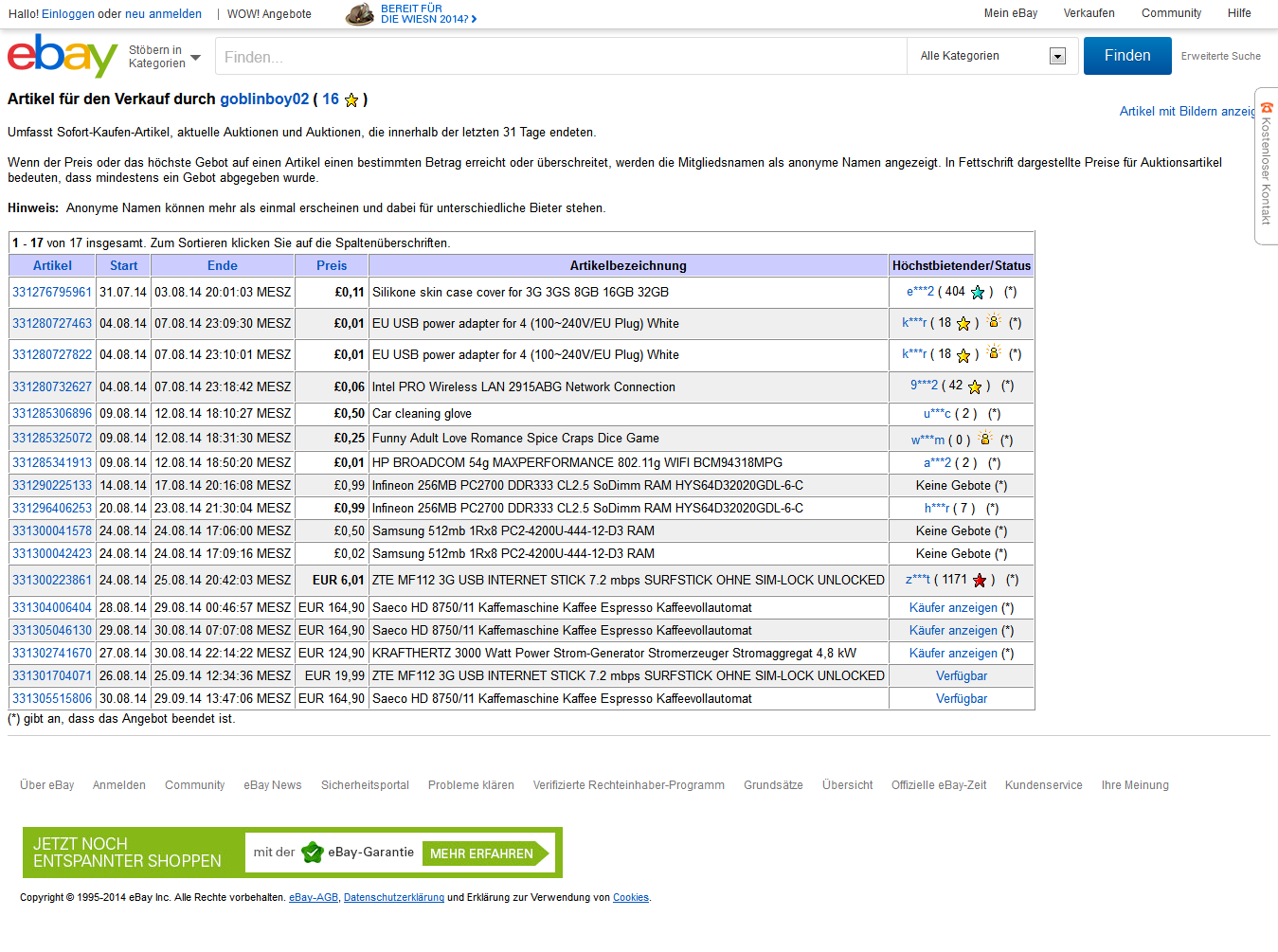Sort by Preis column header
This screenshot has height=952, width=1278.
tap(332, 266)
